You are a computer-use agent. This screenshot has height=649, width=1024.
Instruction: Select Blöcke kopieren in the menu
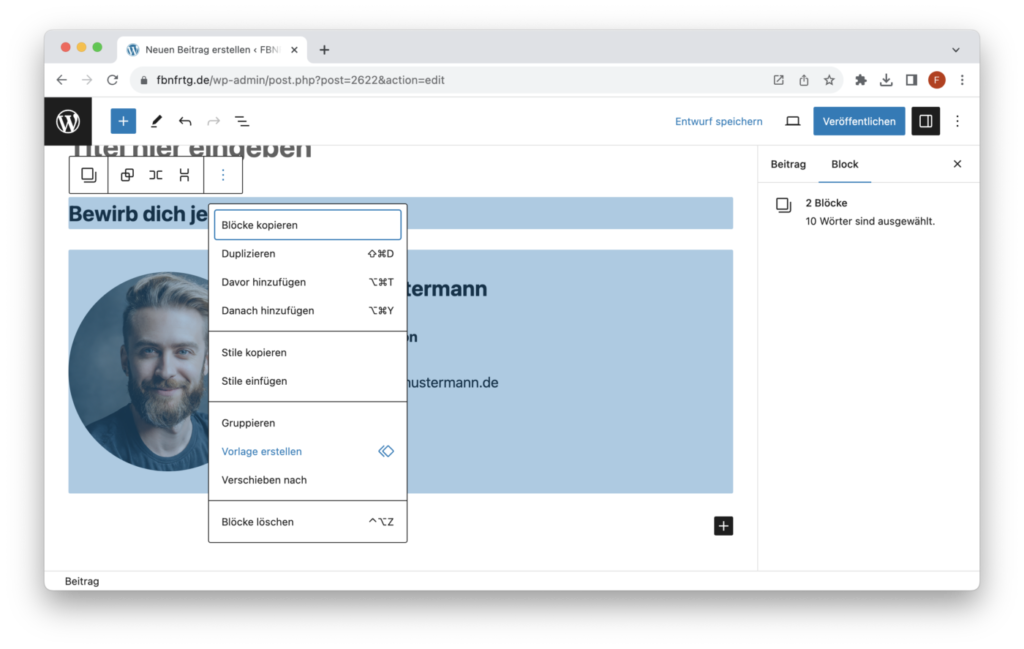point(308,225)
